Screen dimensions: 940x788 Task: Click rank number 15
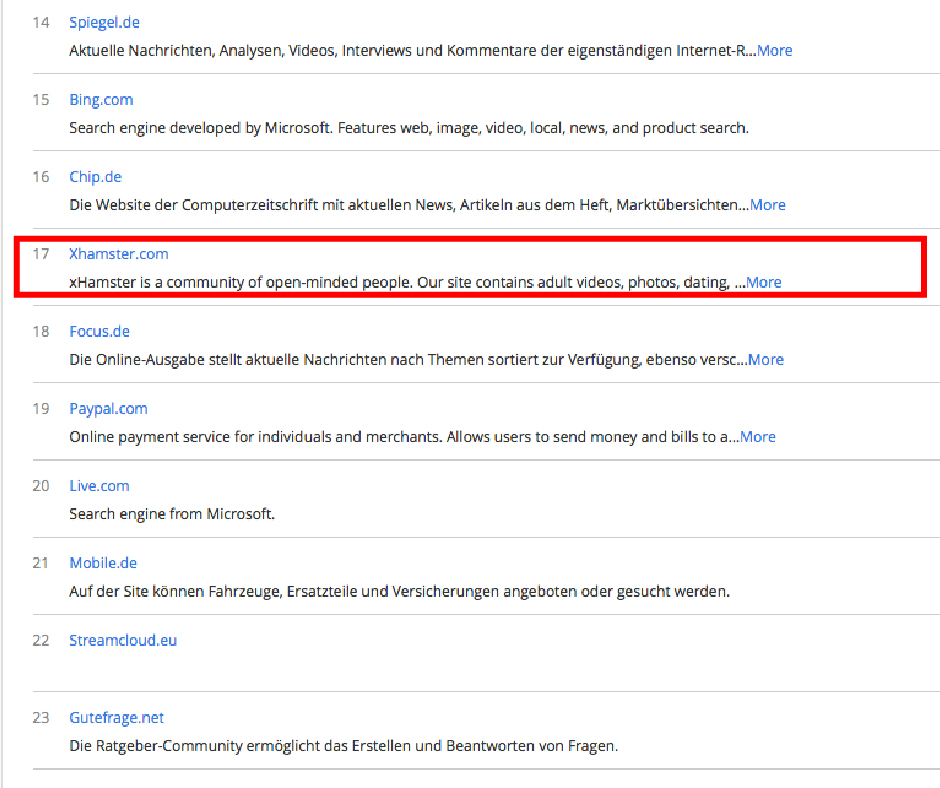pyautogui.click(x=41, y=100)
